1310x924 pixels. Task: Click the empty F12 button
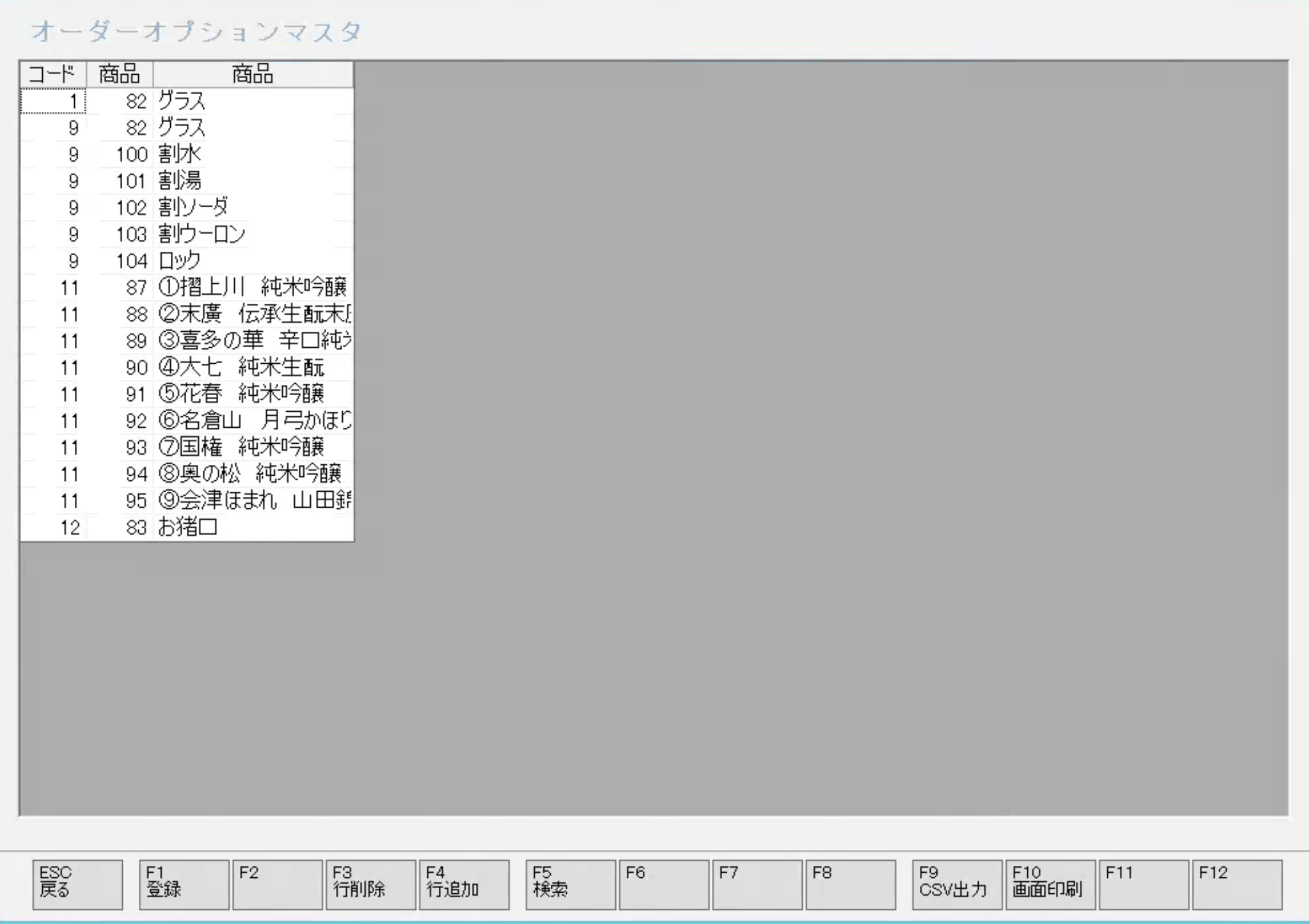(1236, 884)
